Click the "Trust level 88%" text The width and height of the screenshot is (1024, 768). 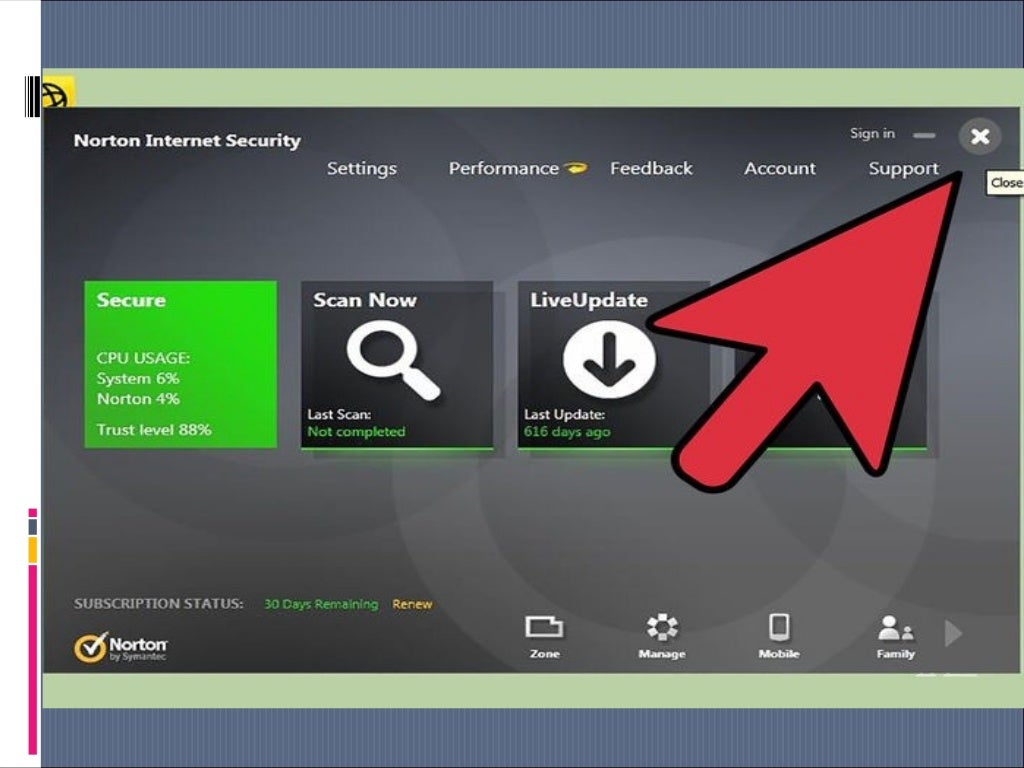click(154, 430)
